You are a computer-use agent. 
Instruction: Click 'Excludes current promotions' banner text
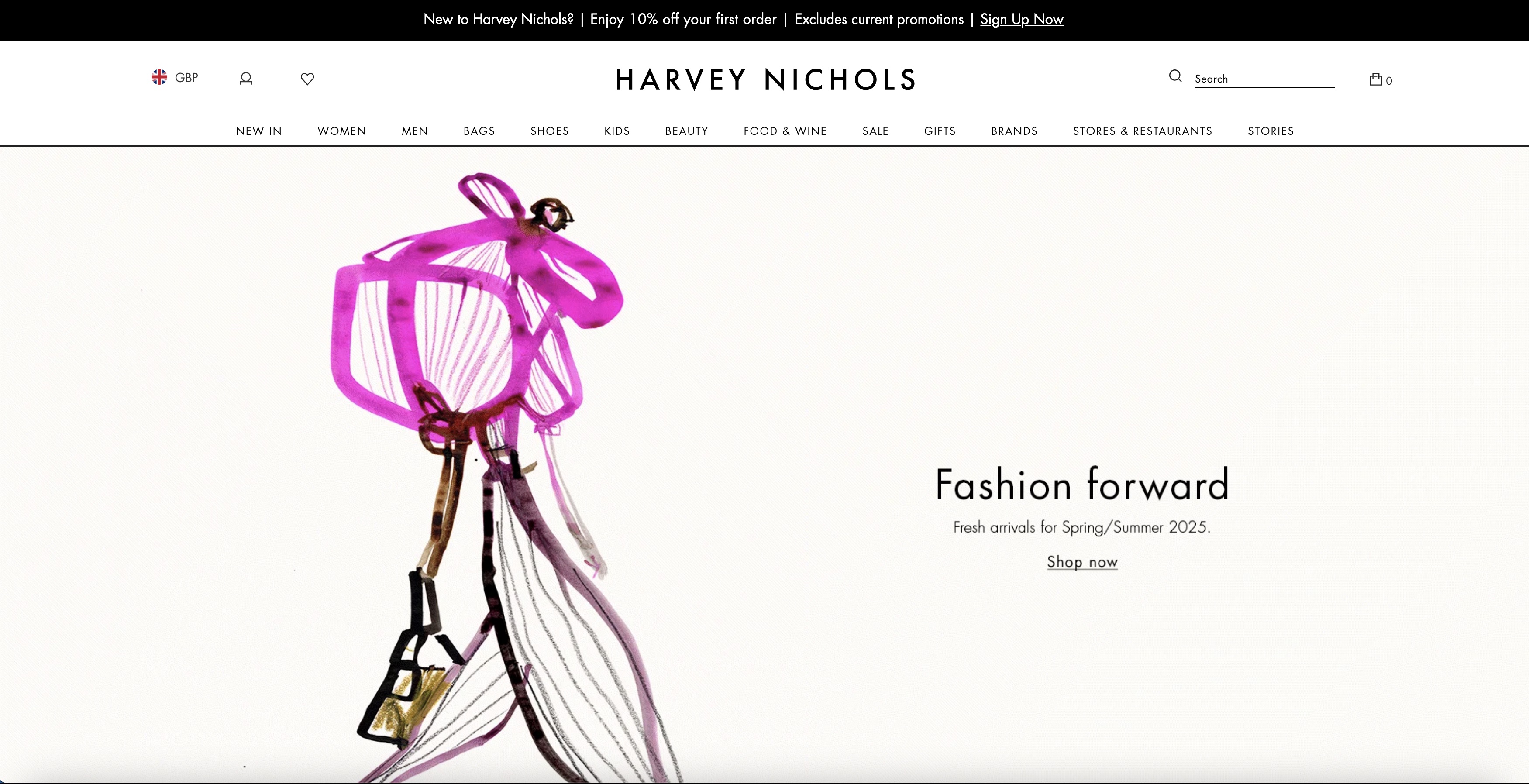click(x=879, y=20)
